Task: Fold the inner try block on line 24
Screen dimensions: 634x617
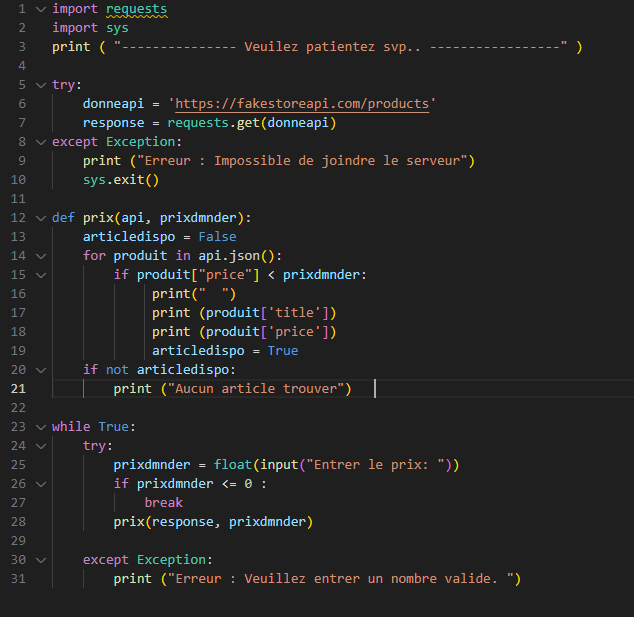Action: (x=41, y=446)
